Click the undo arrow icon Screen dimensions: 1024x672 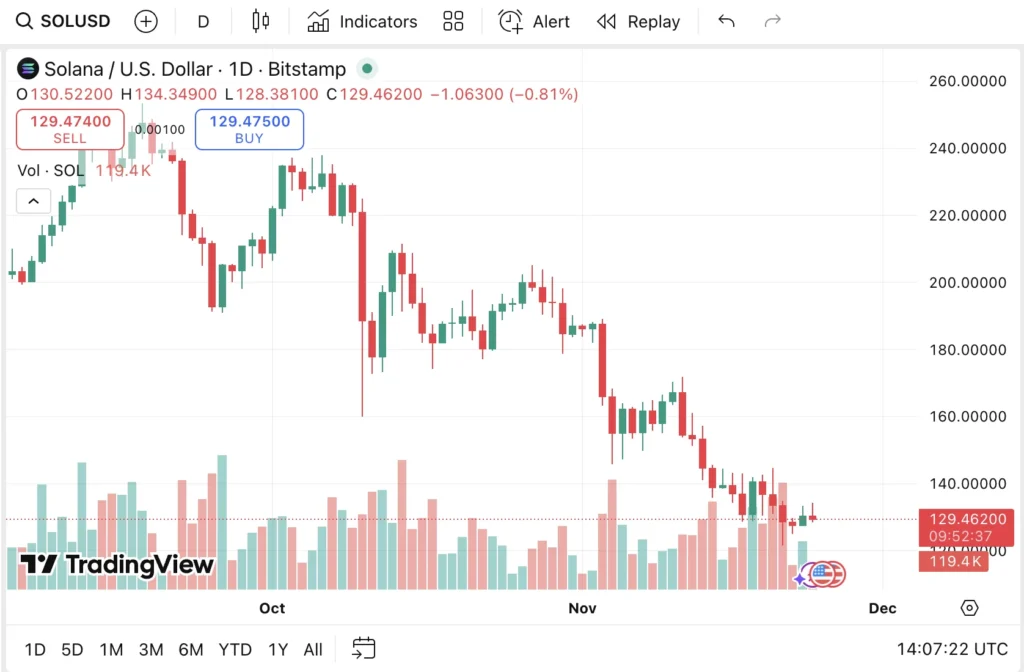pos(726,20)
